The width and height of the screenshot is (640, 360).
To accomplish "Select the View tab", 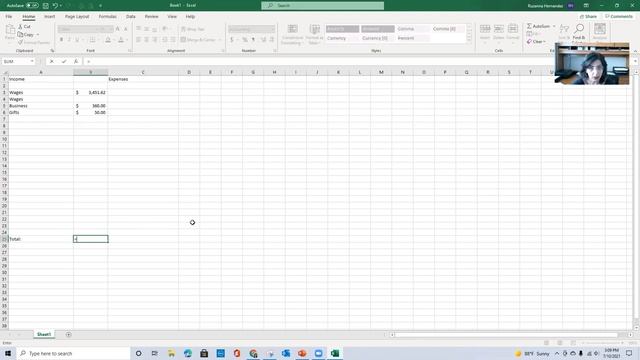I will pos(172,16).
